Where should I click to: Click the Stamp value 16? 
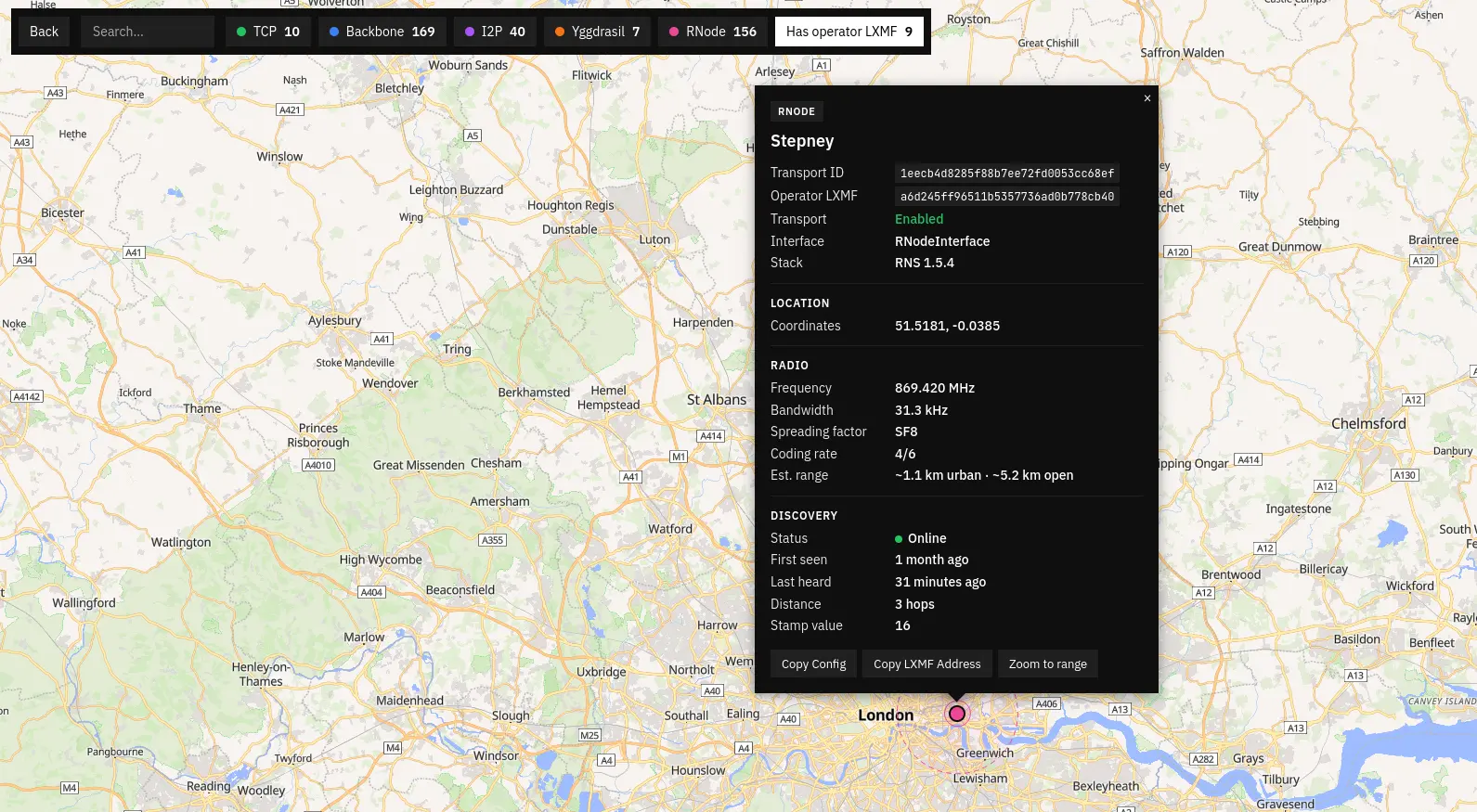[x=902, y=625]
